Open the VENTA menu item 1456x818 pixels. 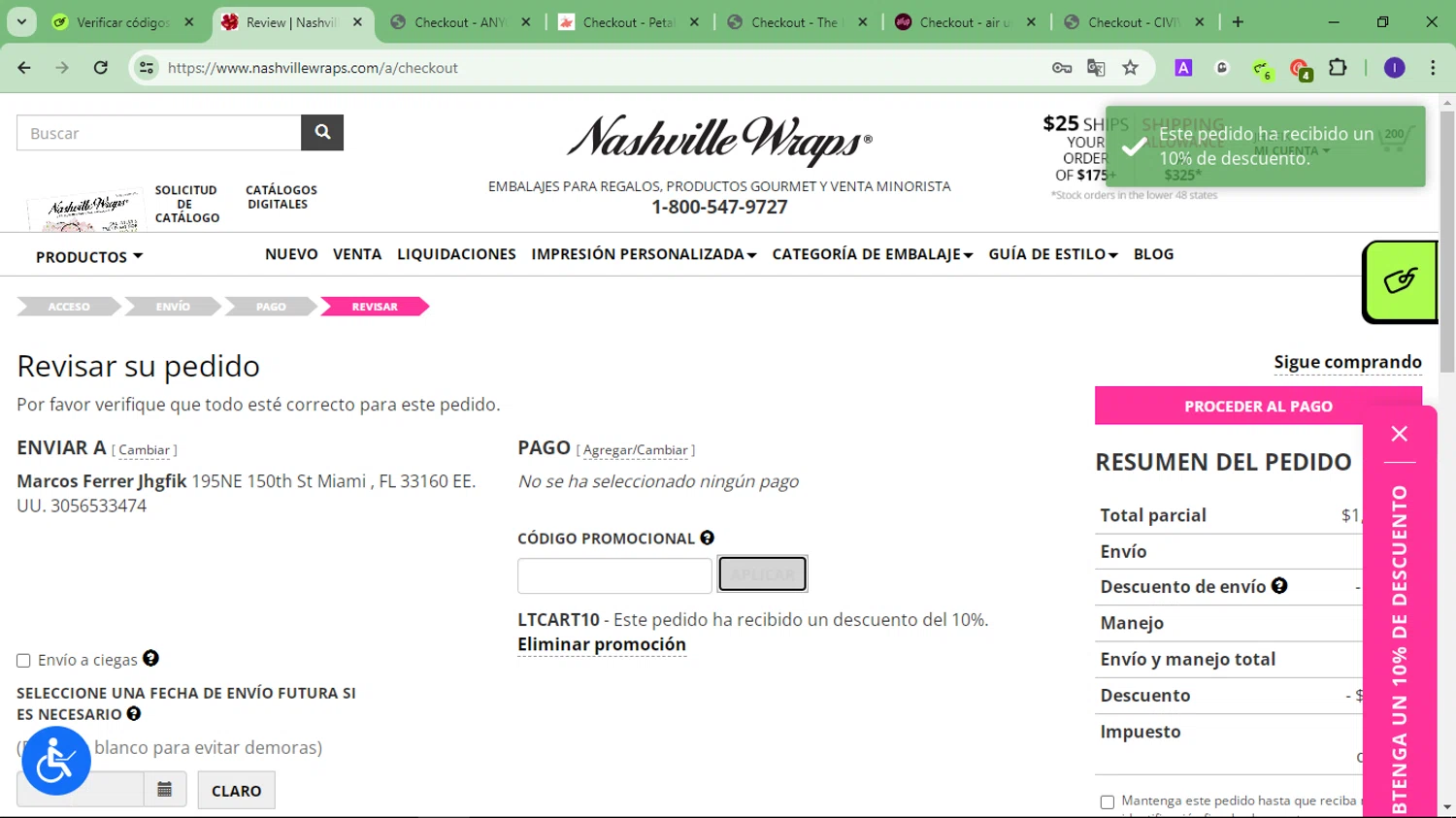click(357, 254)
